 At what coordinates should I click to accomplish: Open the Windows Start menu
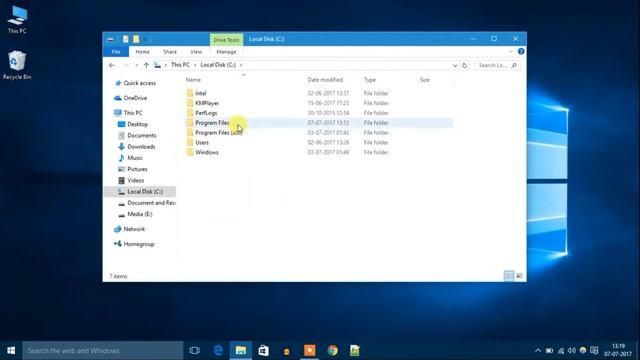[x=11, y=350]
